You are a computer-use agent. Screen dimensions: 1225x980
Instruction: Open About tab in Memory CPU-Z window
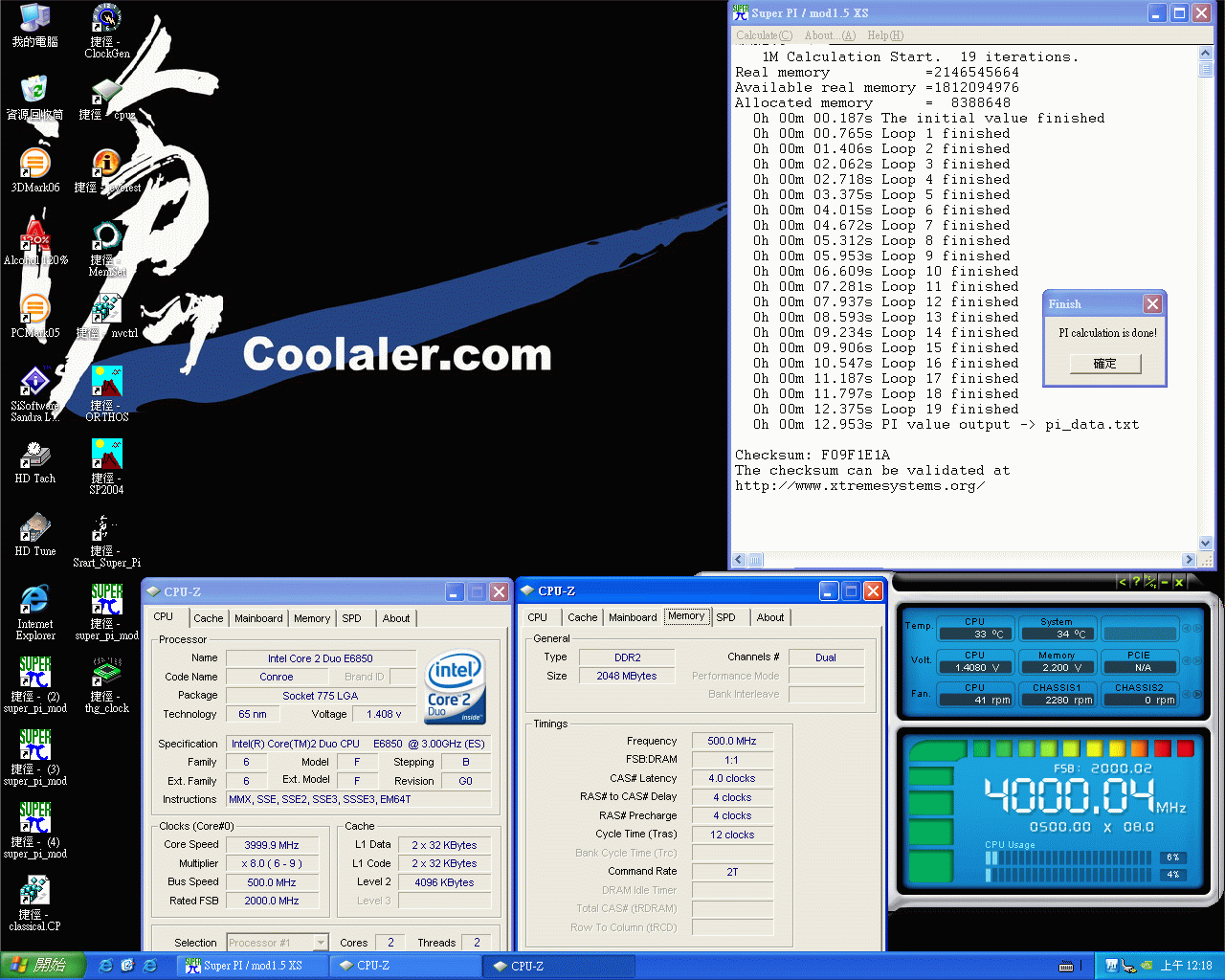[x=770, y=617]
